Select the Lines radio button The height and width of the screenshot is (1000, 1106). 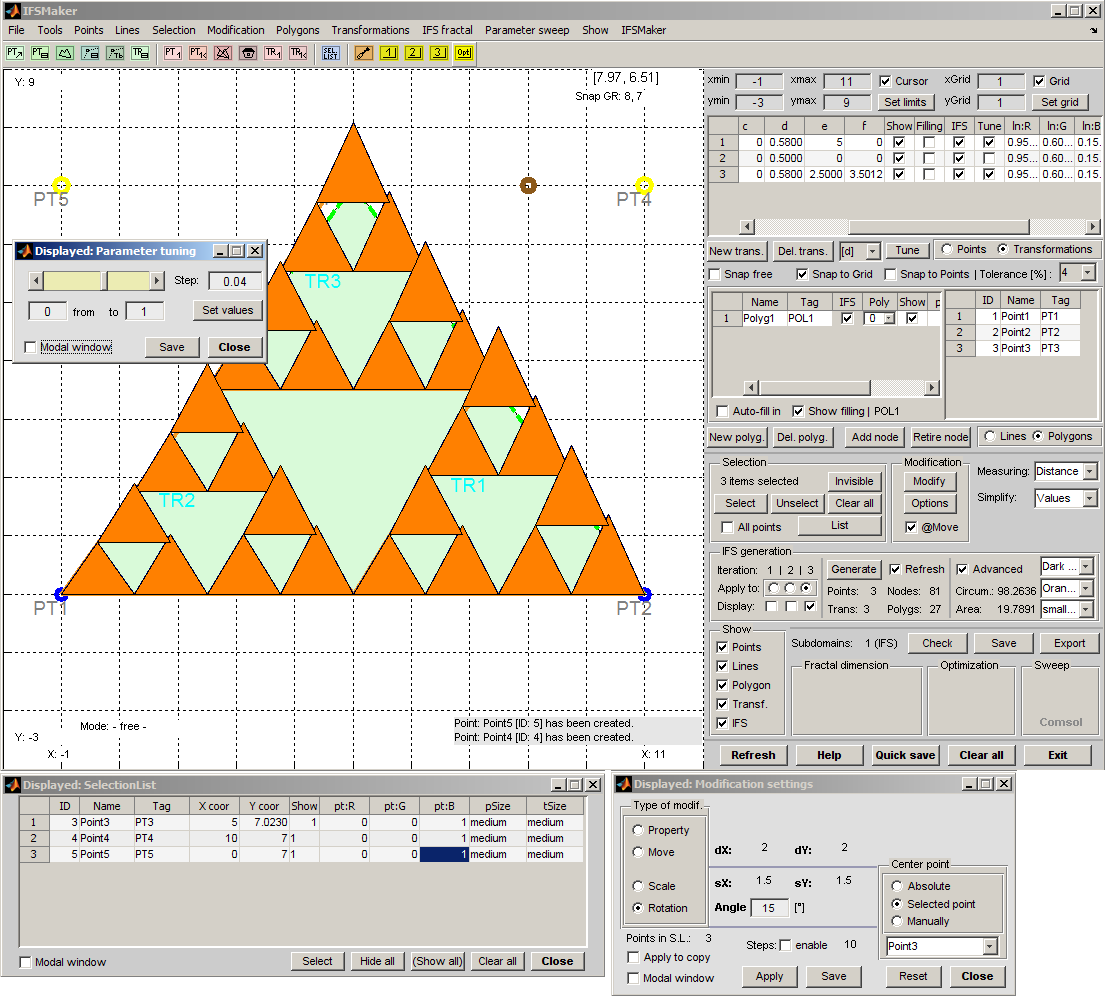coord(990,437)
